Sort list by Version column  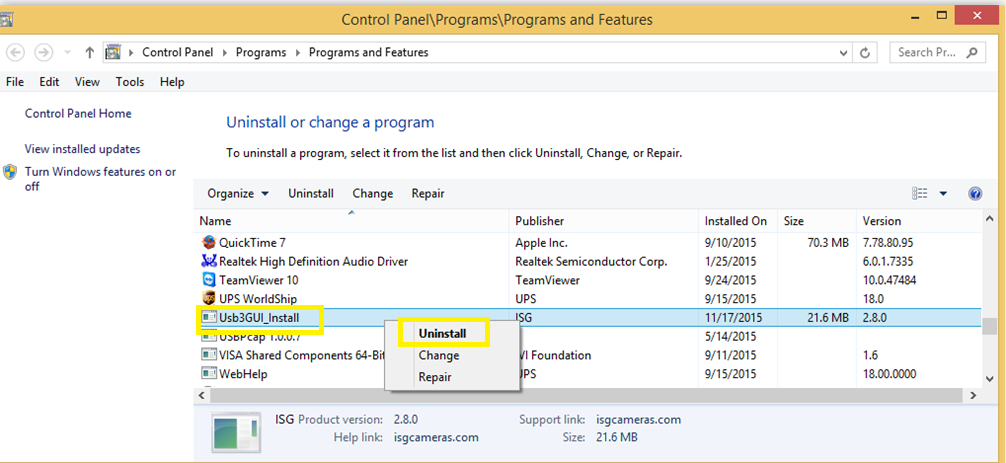(919, 221)
